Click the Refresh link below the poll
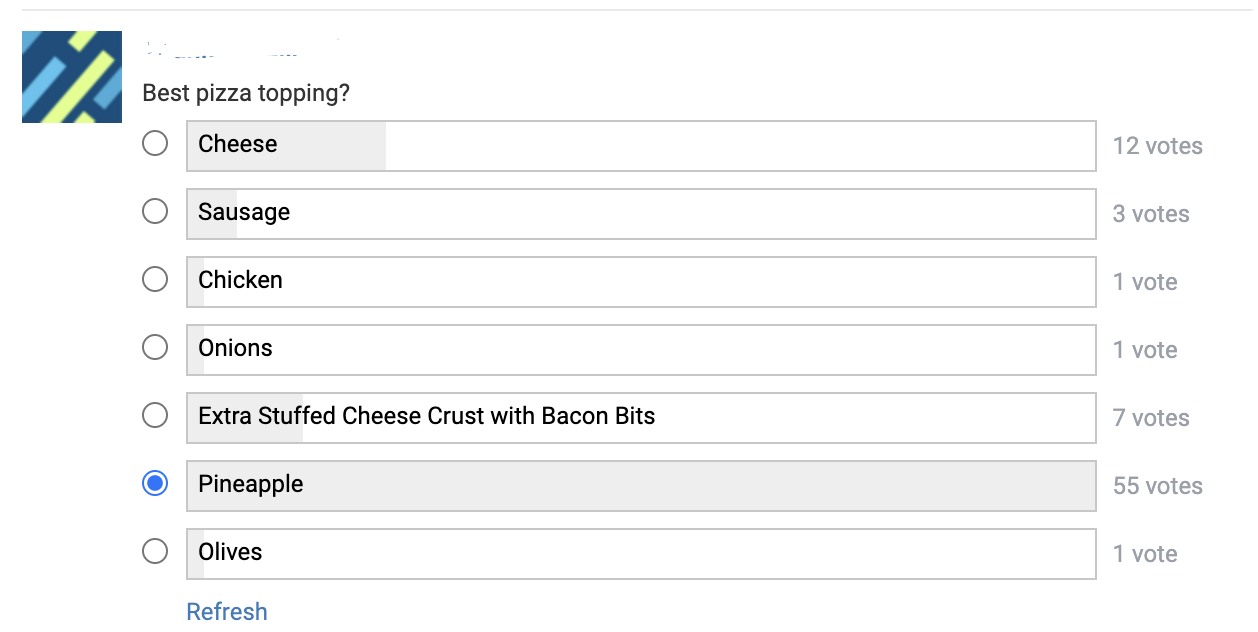 point(227,612)
